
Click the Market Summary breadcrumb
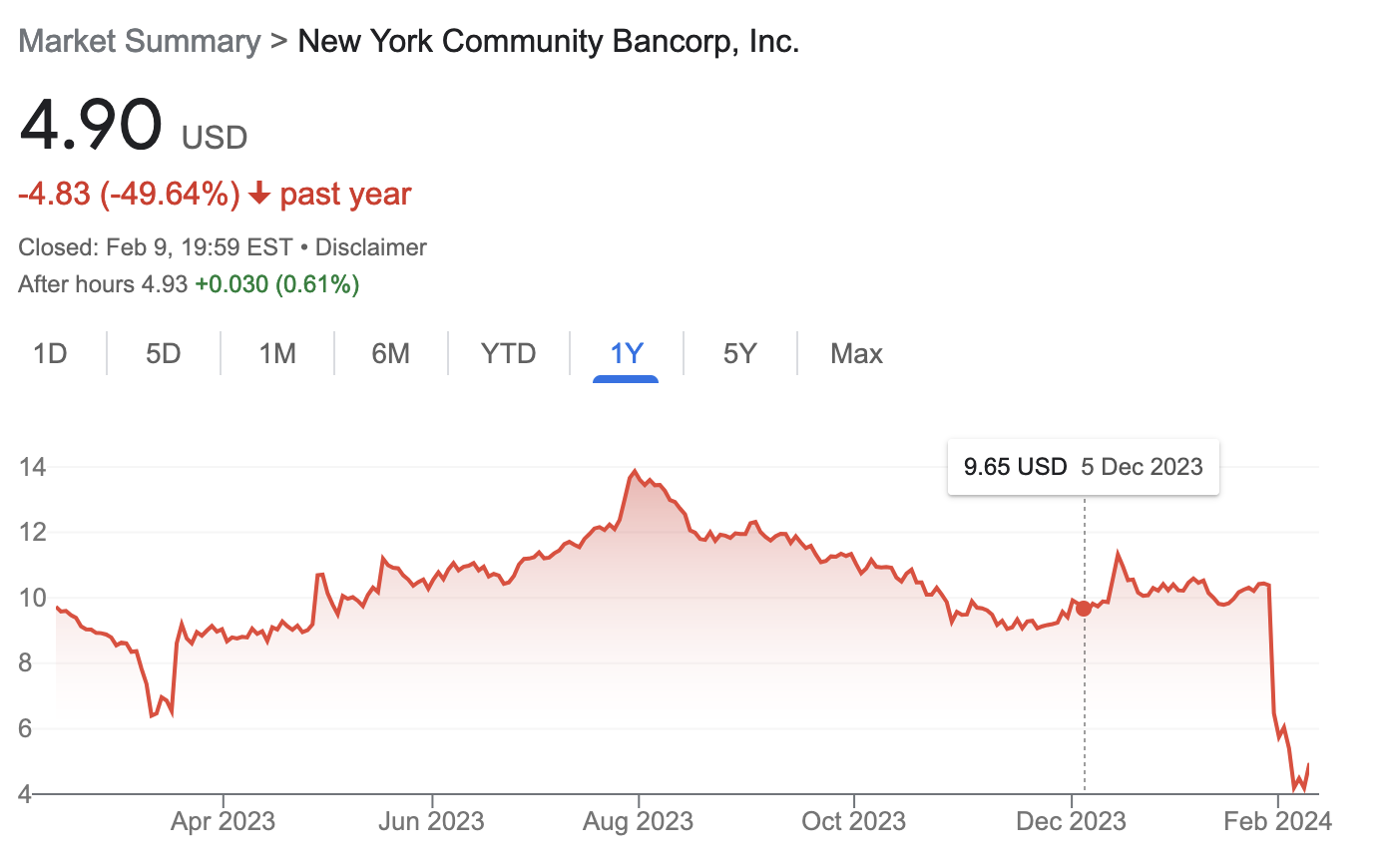[140, 42]
